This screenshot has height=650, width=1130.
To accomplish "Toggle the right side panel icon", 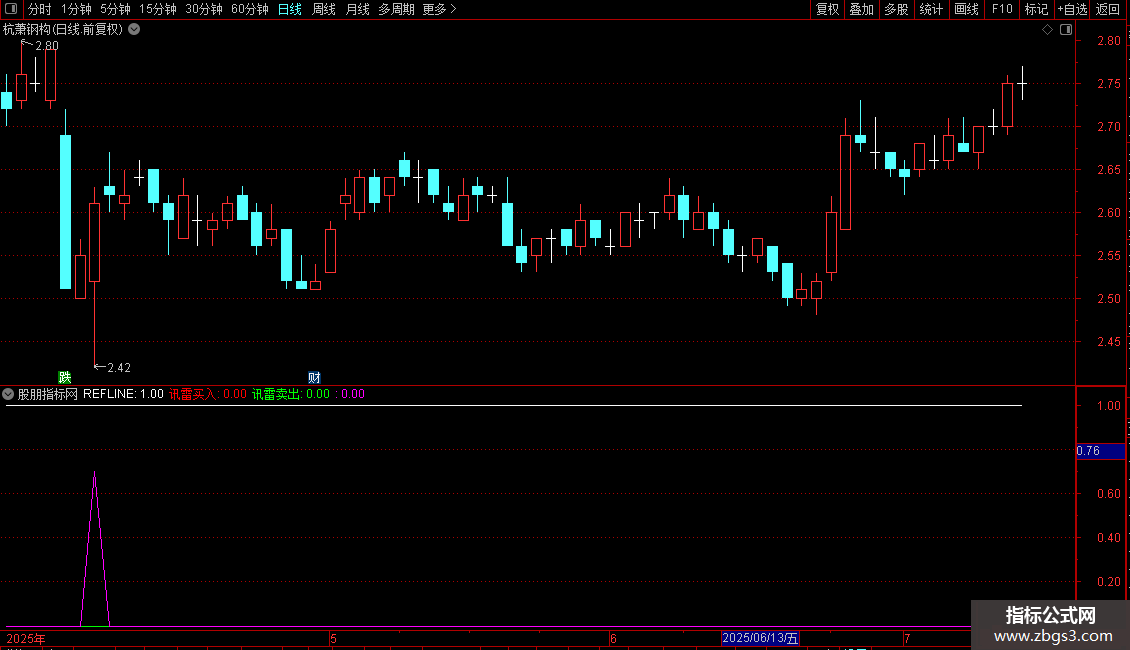I will coord(1066,30).
